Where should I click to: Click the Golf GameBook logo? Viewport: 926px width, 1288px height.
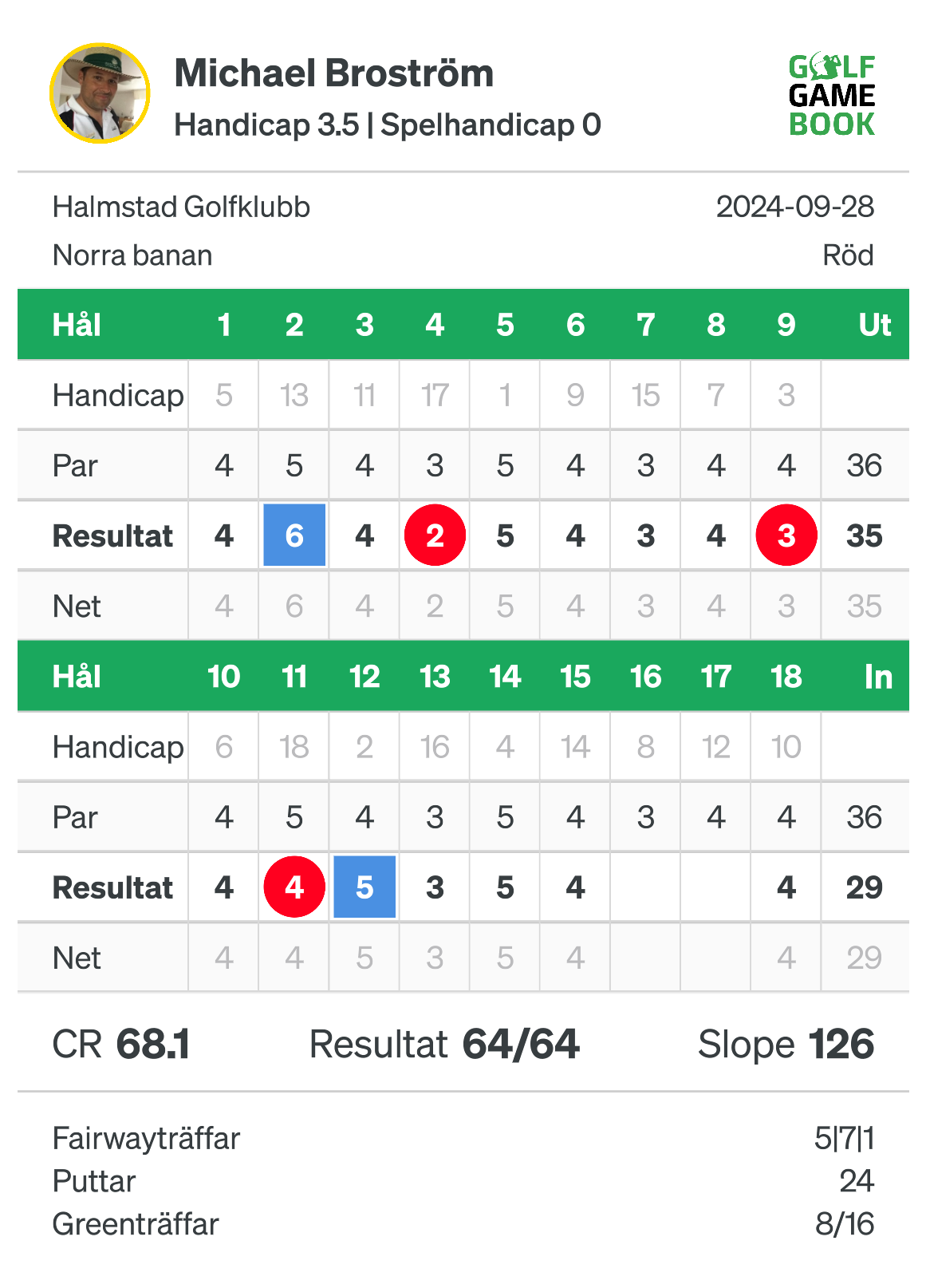832,96
